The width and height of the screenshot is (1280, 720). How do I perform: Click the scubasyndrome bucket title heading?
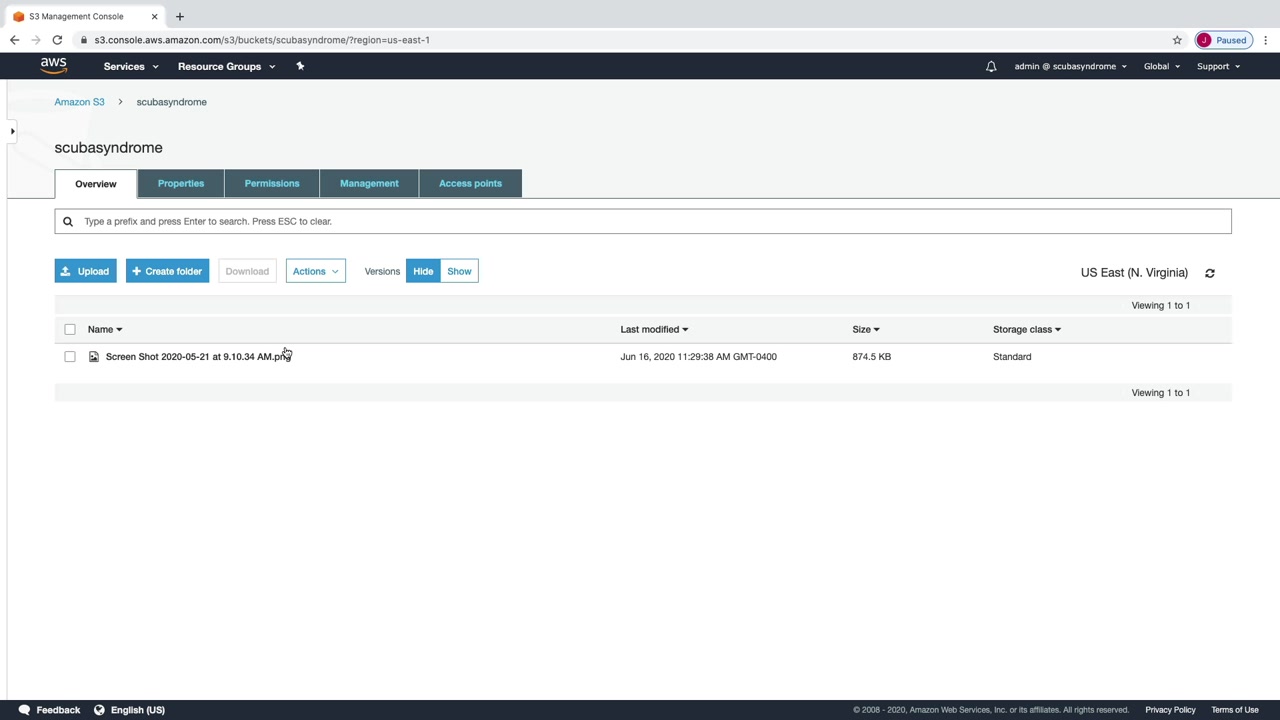pos(108,148)
